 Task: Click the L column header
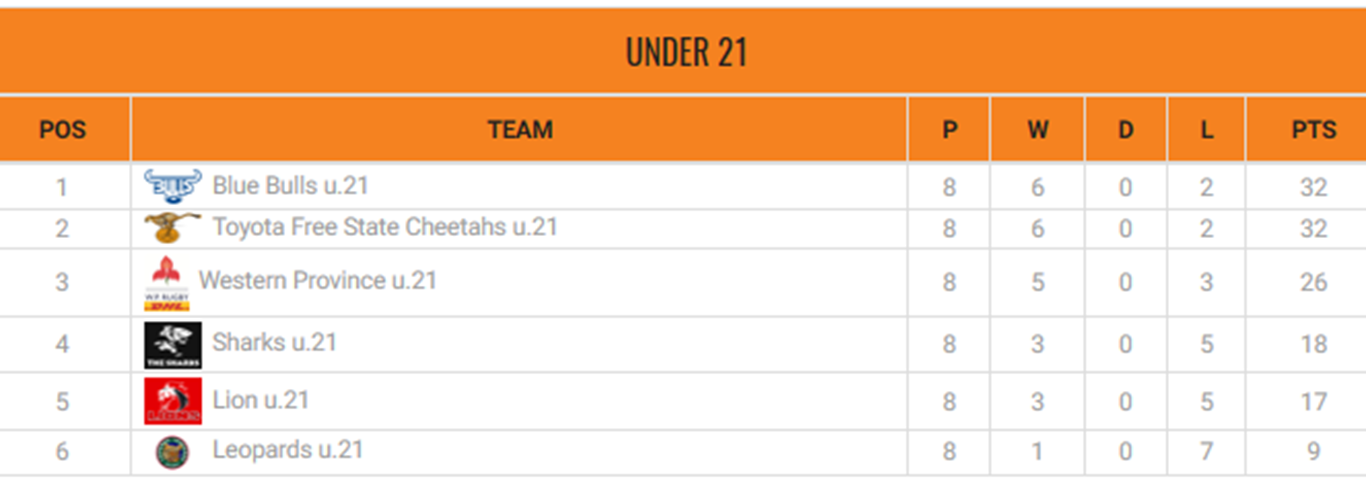pos(1207,129)
